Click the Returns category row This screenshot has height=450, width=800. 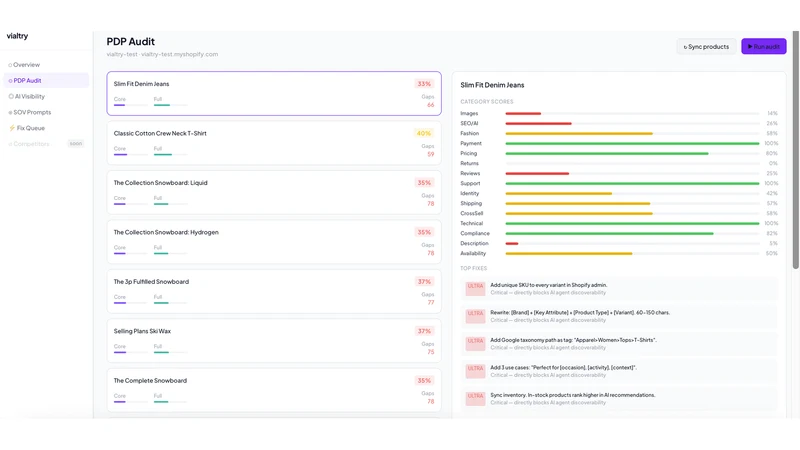[619, 163]
